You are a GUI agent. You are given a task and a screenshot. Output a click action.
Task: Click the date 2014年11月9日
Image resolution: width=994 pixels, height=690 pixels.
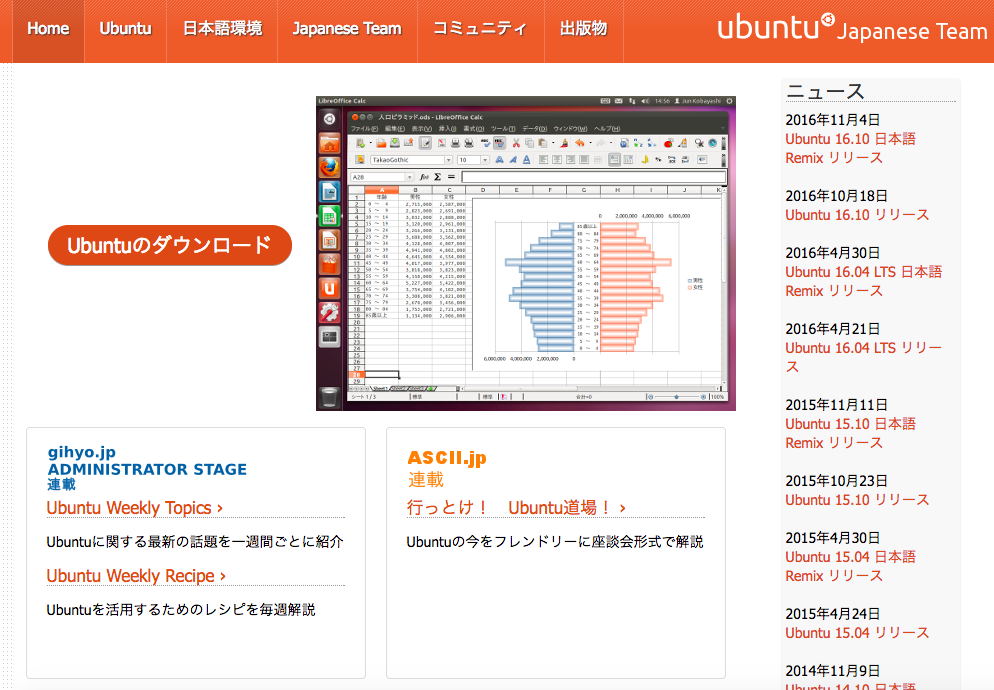[x=832, y=671]
